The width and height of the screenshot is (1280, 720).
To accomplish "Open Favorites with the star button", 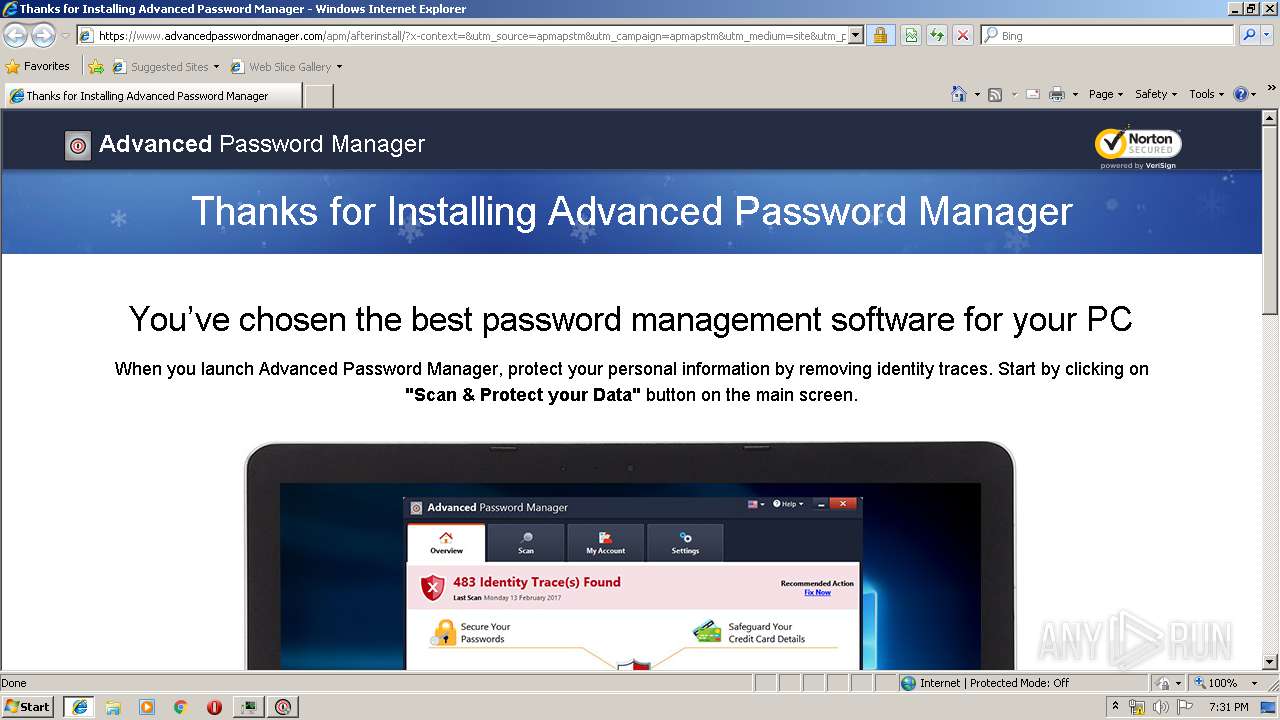I will click(37, 66).
